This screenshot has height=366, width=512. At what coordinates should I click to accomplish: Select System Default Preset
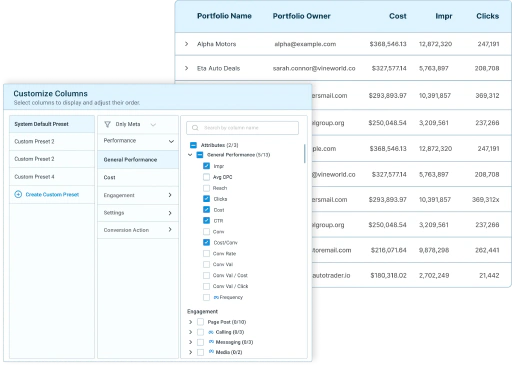pyautogui.click(x=52, y=124)
